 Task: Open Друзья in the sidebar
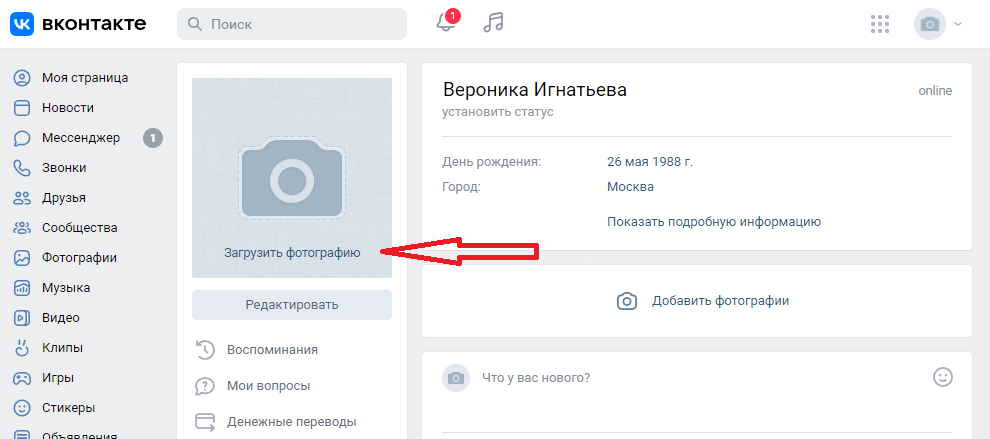(64, 198)
